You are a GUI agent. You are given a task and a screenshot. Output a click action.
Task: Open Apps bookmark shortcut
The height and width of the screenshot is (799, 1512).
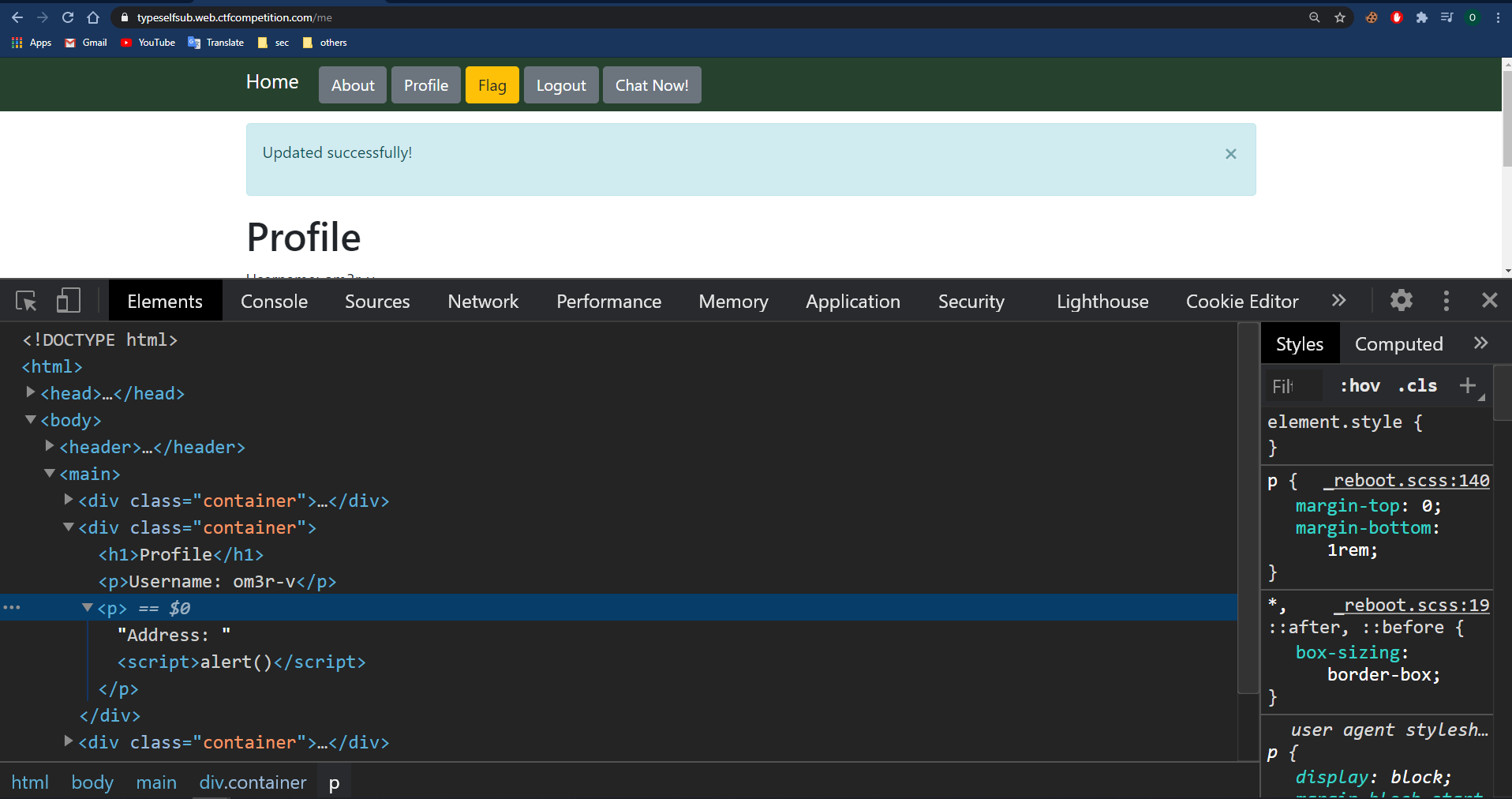[32, 43]
